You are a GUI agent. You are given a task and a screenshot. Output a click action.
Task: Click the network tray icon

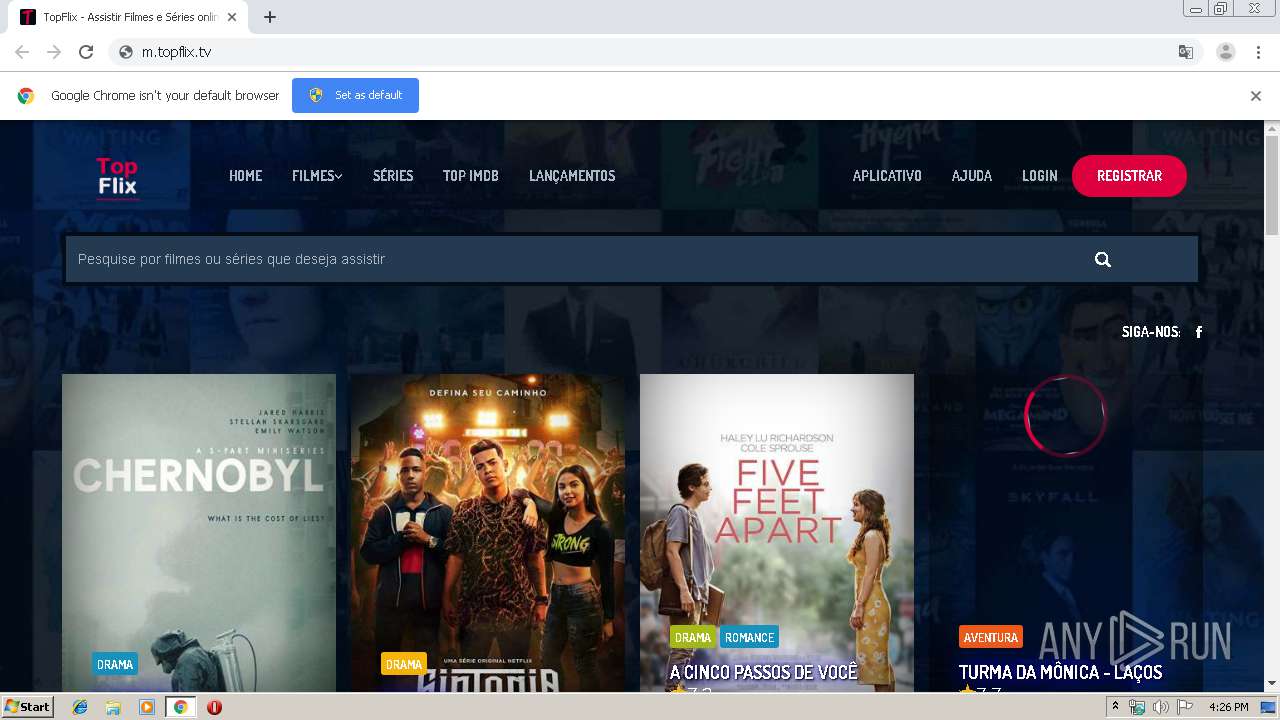tap(1137, 707)
